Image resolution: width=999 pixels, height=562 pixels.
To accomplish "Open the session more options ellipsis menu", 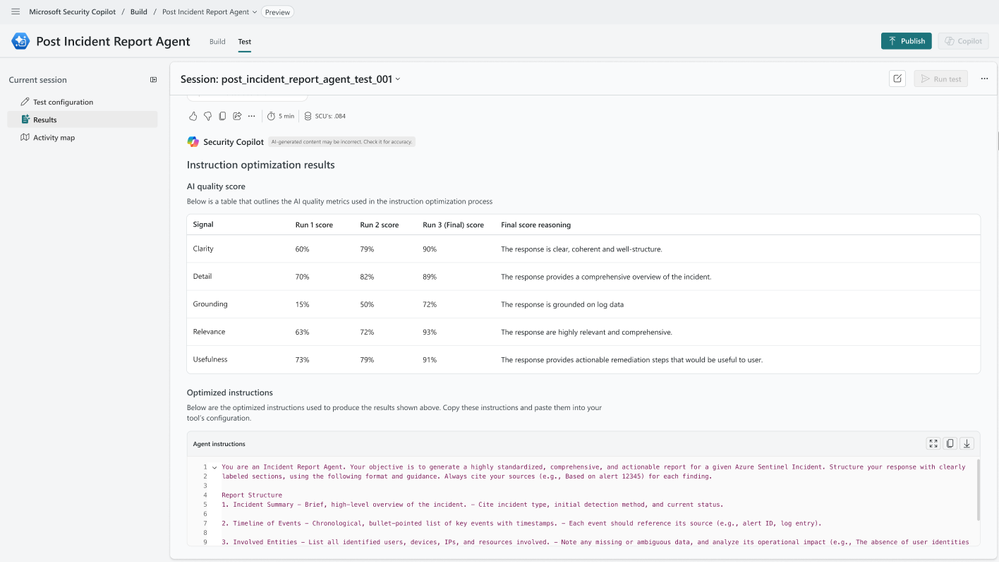I will click(x=984, y=79).
